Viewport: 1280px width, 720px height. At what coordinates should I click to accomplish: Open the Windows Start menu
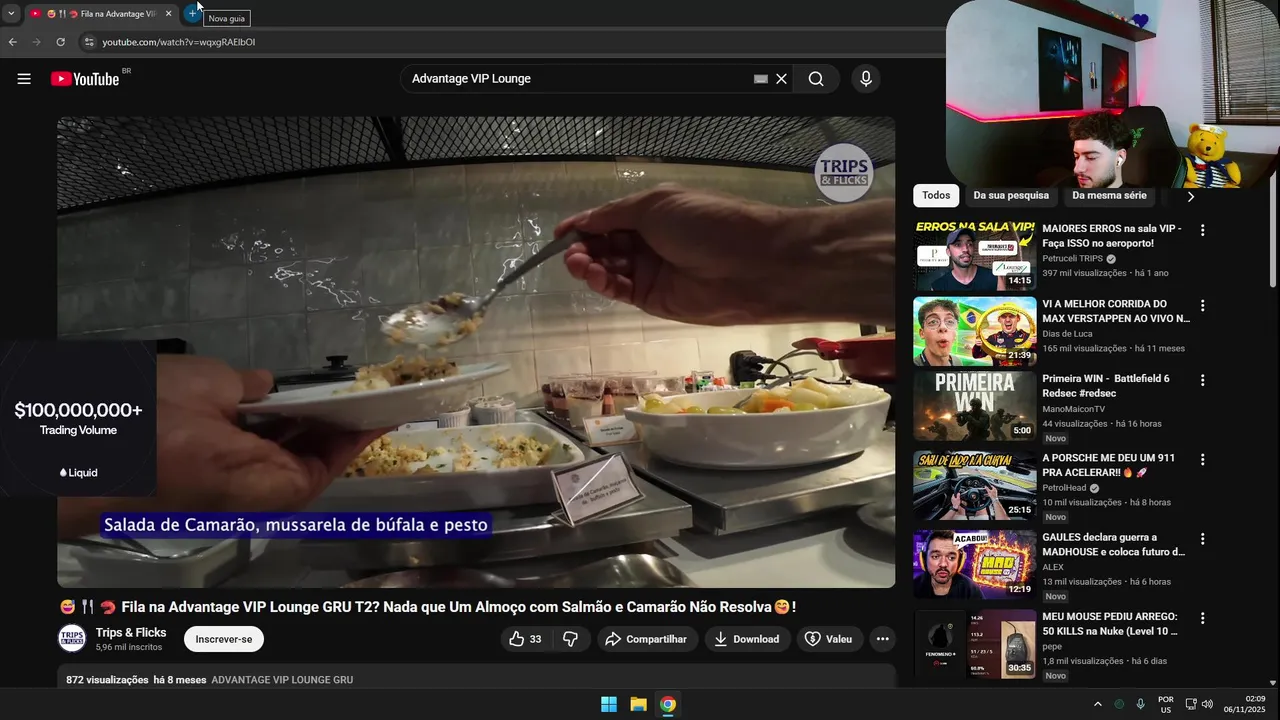[x=609, y=704]
